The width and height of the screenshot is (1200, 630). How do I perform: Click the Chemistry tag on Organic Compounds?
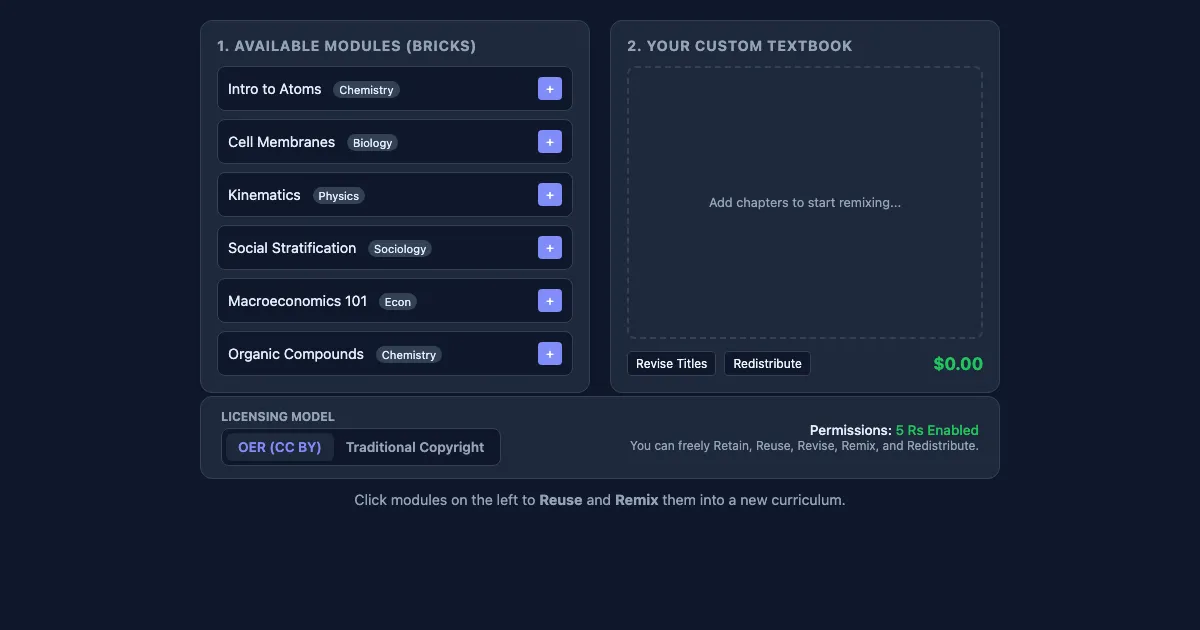[x=409, y=355]
